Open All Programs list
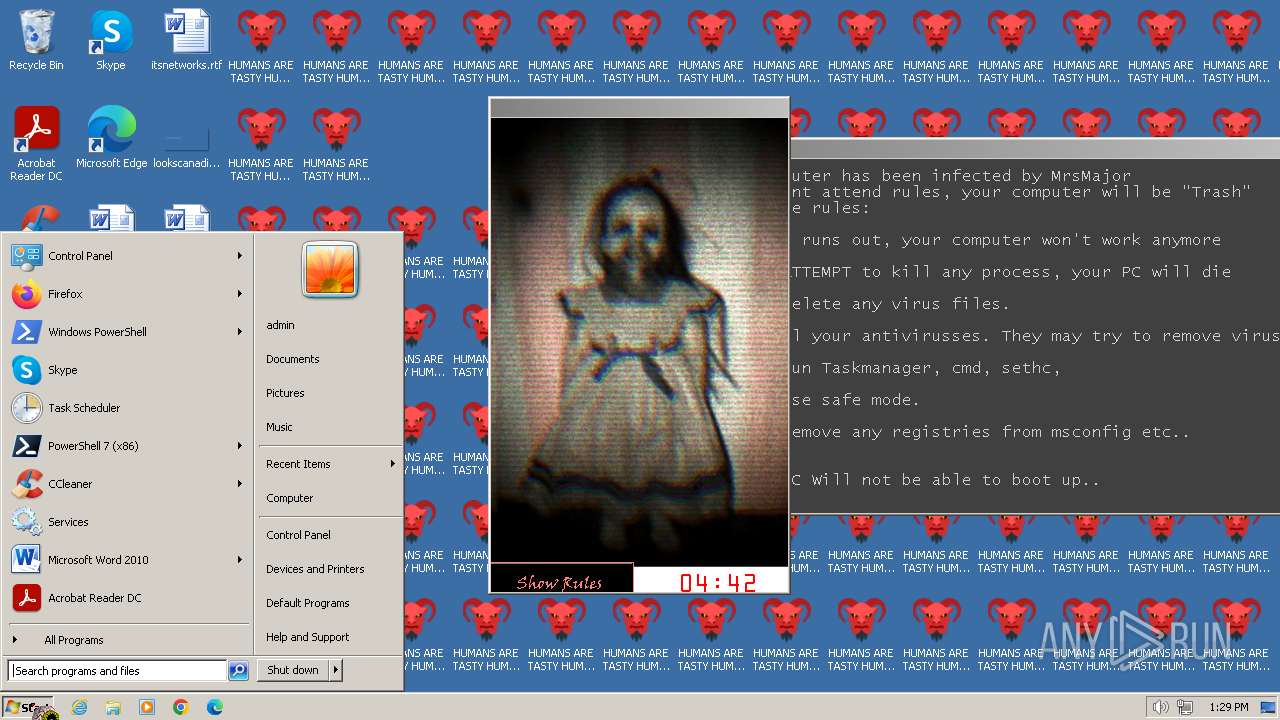 [73, 640]
